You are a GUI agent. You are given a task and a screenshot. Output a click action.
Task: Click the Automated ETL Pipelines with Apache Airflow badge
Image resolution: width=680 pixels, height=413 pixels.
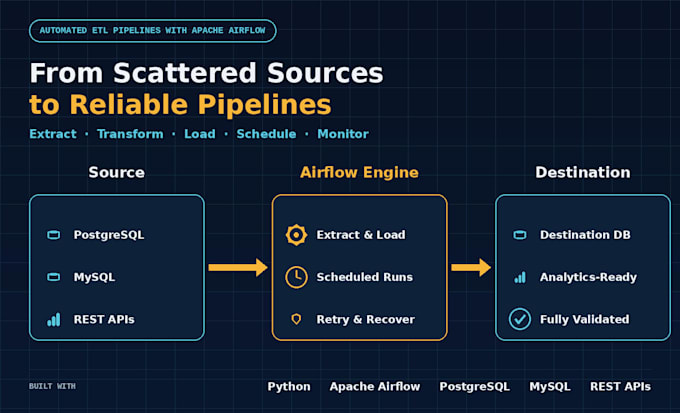point(153,31)
